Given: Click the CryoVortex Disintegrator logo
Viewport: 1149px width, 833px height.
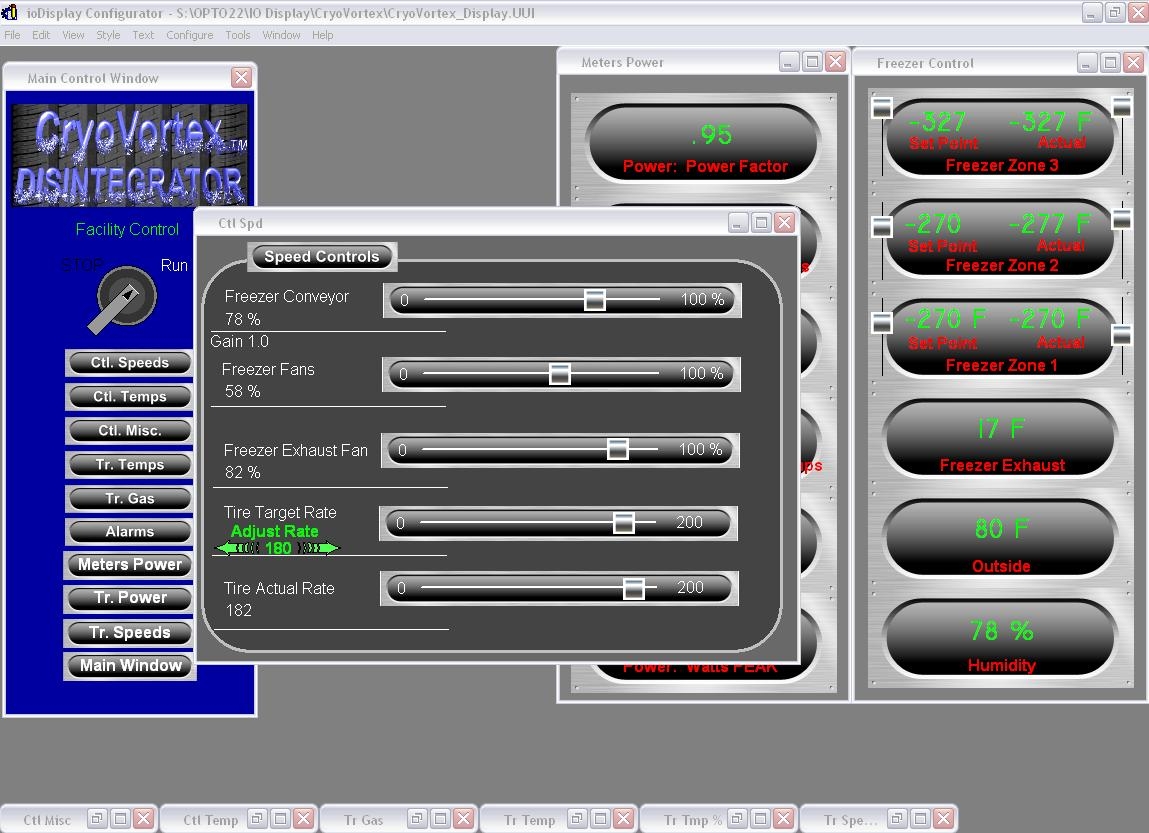Looking at the screenshot, I should [x=130, y=155].
